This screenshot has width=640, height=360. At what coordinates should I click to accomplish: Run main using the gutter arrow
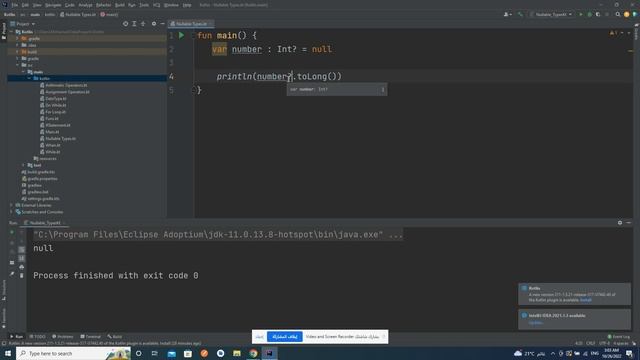click(x=181, y=36)
